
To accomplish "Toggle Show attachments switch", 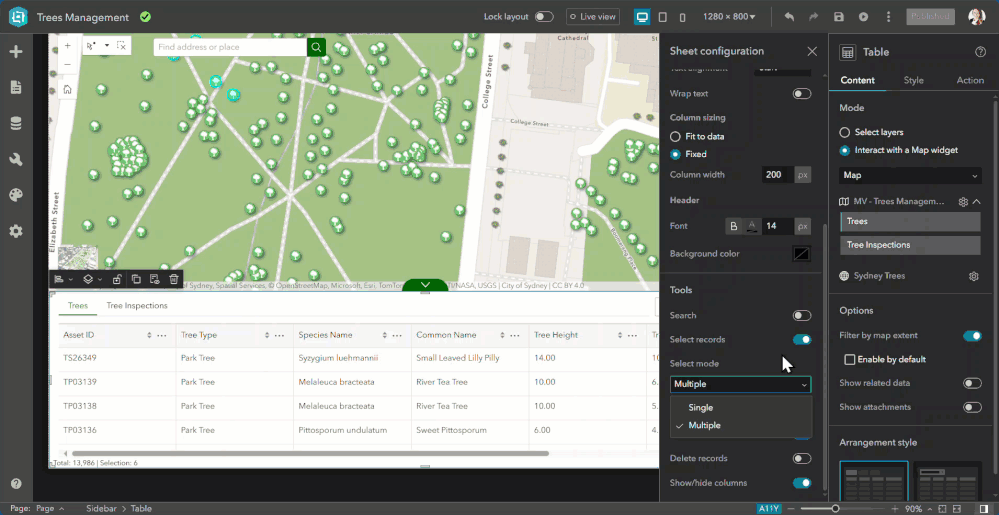I will (x=972, y=407).
